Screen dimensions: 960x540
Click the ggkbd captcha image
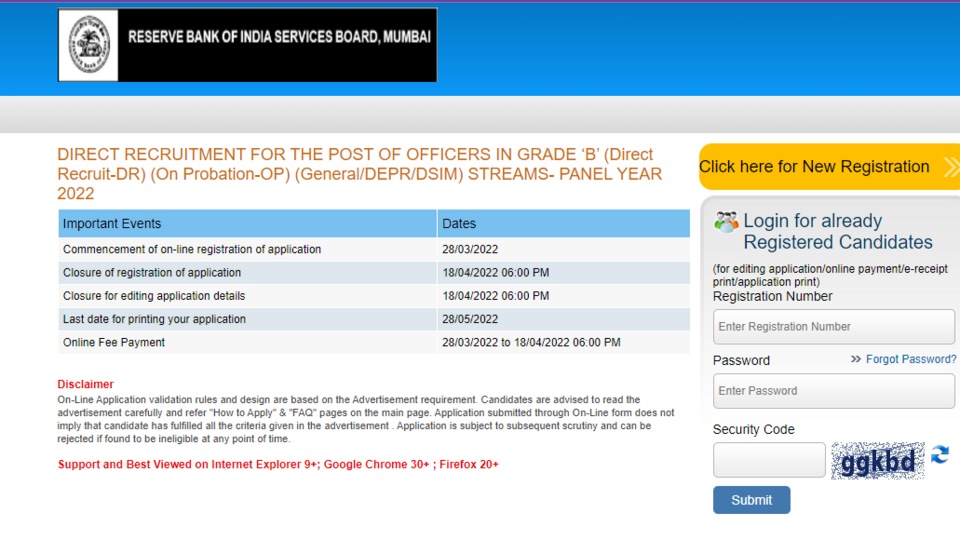[x=878, y=460]
